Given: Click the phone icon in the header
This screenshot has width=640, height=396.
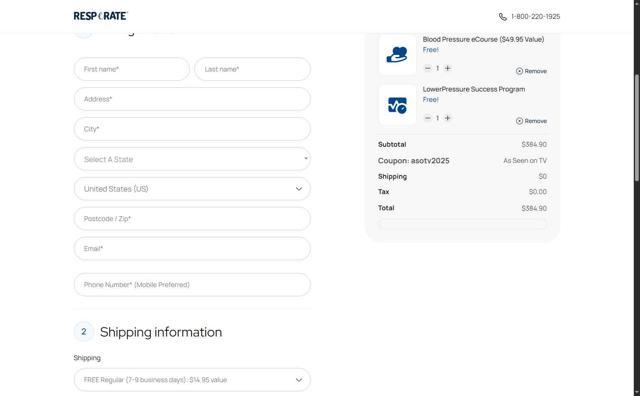Looking at the screenshot, I should pos(502,17).
